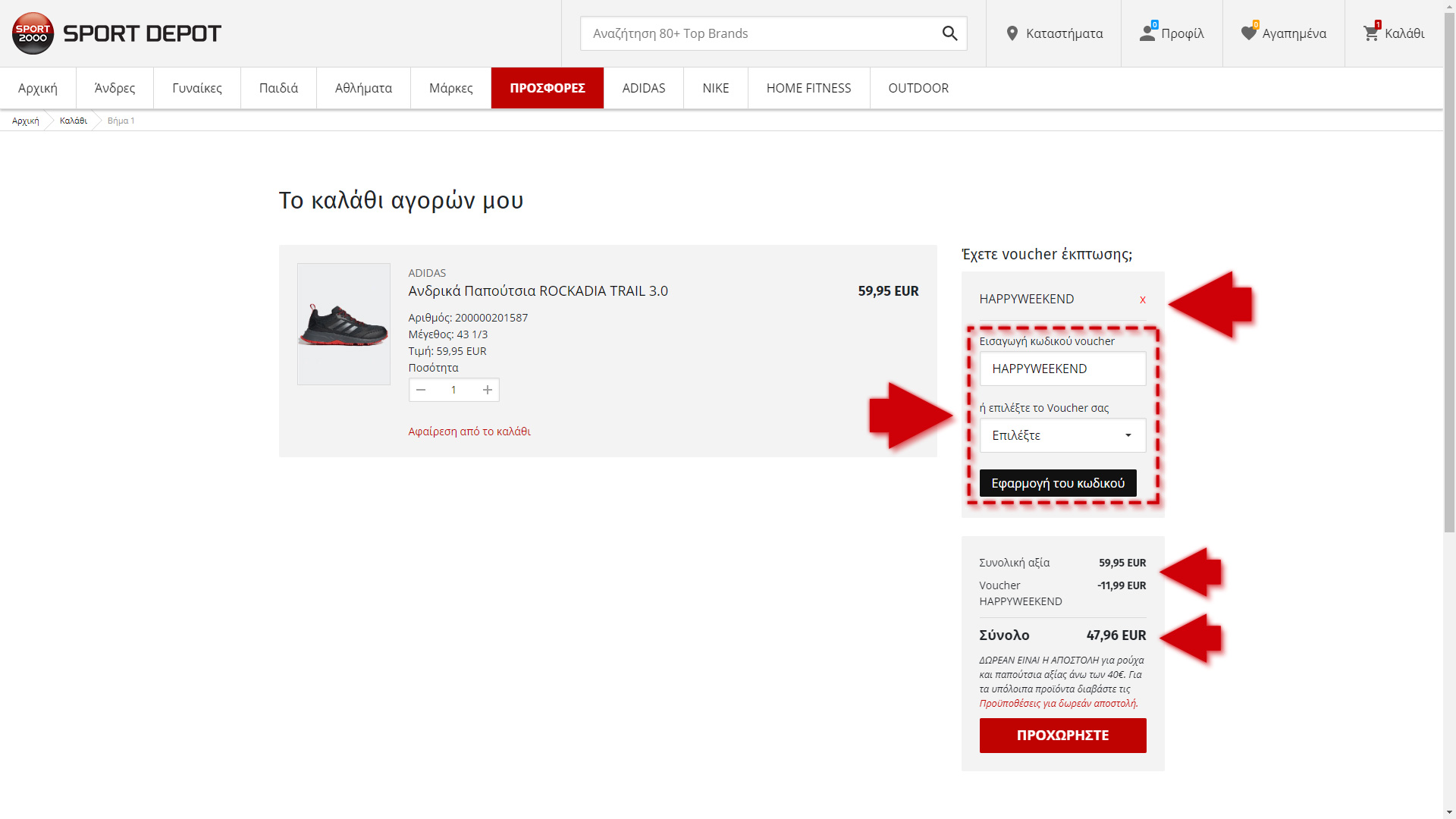Click the profile person icon
Screen dimensions: 1456x819
[1147, 33]
